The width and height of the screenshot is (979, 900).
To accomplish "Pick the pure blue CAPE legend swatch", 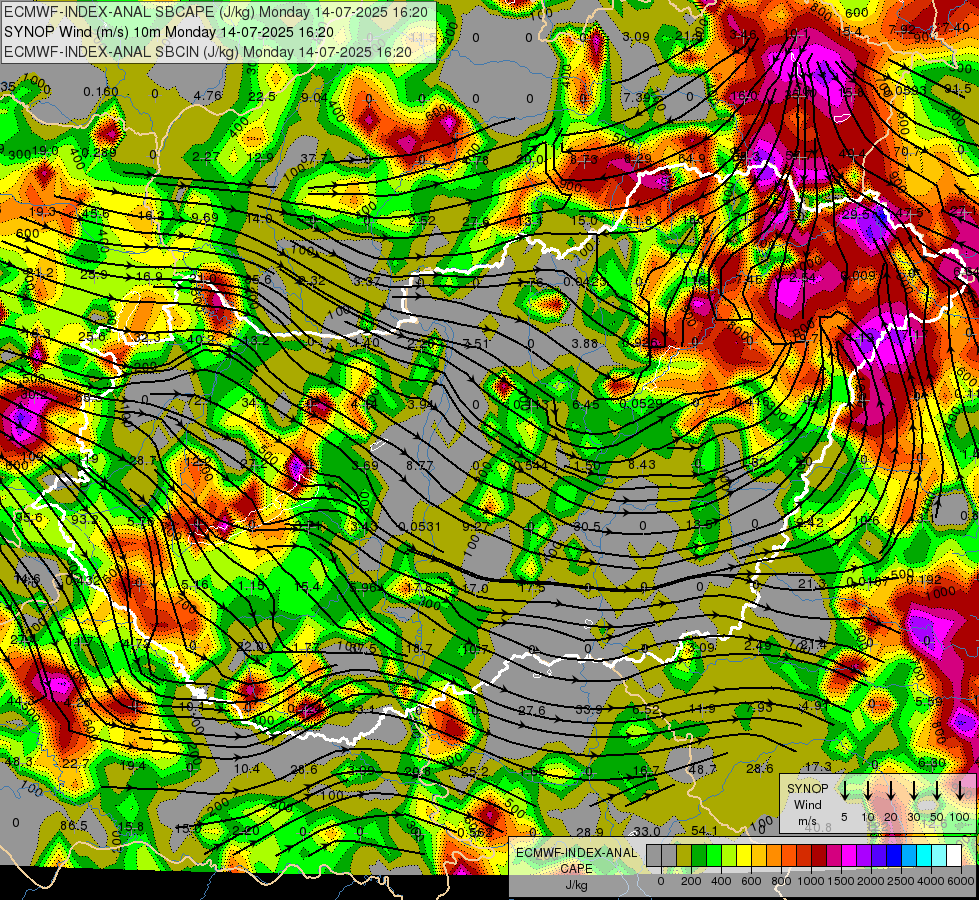I will 895,855.
